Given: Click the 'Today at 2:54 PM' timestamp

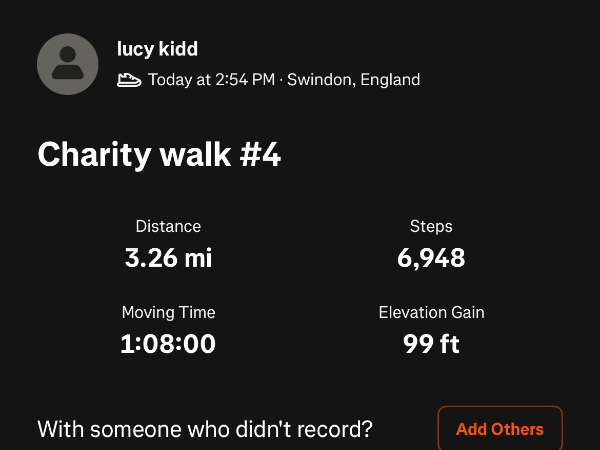Looking at the screenshot, I should [x=211, y=80].
